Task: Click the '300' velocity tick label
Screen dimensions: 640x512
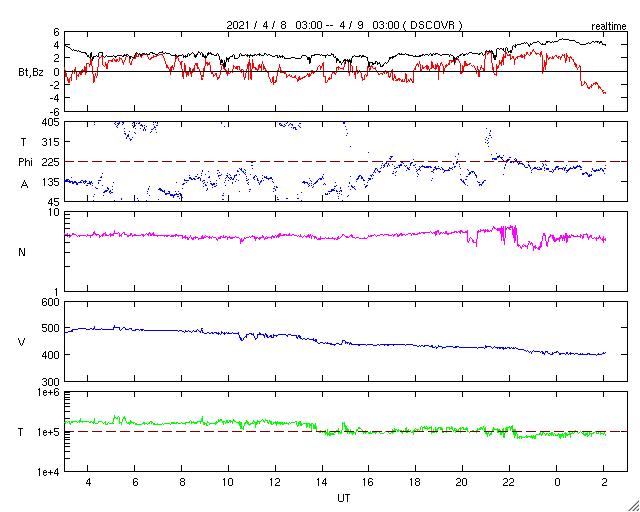Action: (51, 382)
